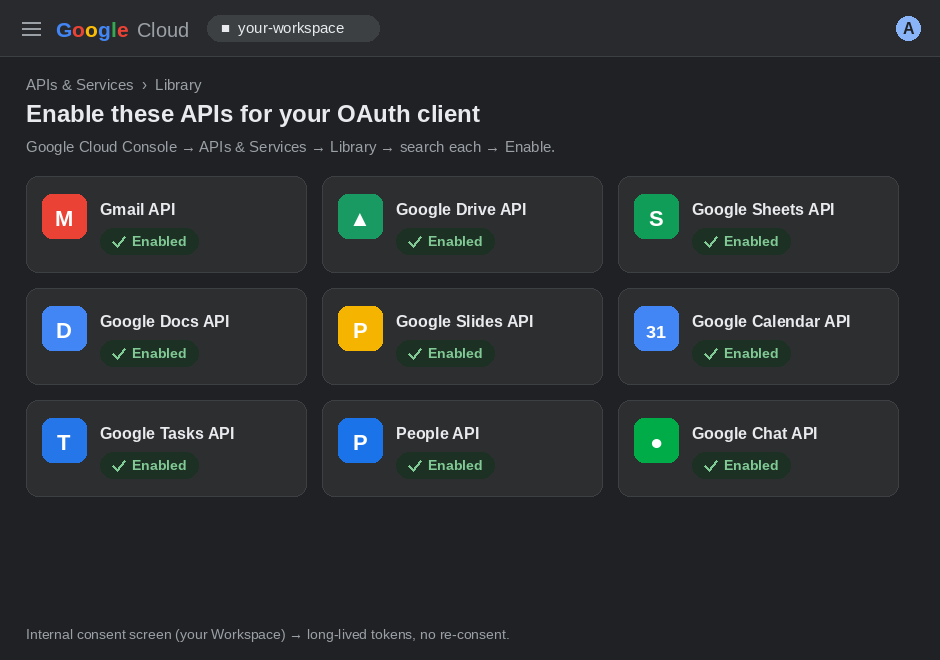Screen dimensions: 940x660
Task: Click the Calendar 31 icon
Action: click(x=656, y=329)
